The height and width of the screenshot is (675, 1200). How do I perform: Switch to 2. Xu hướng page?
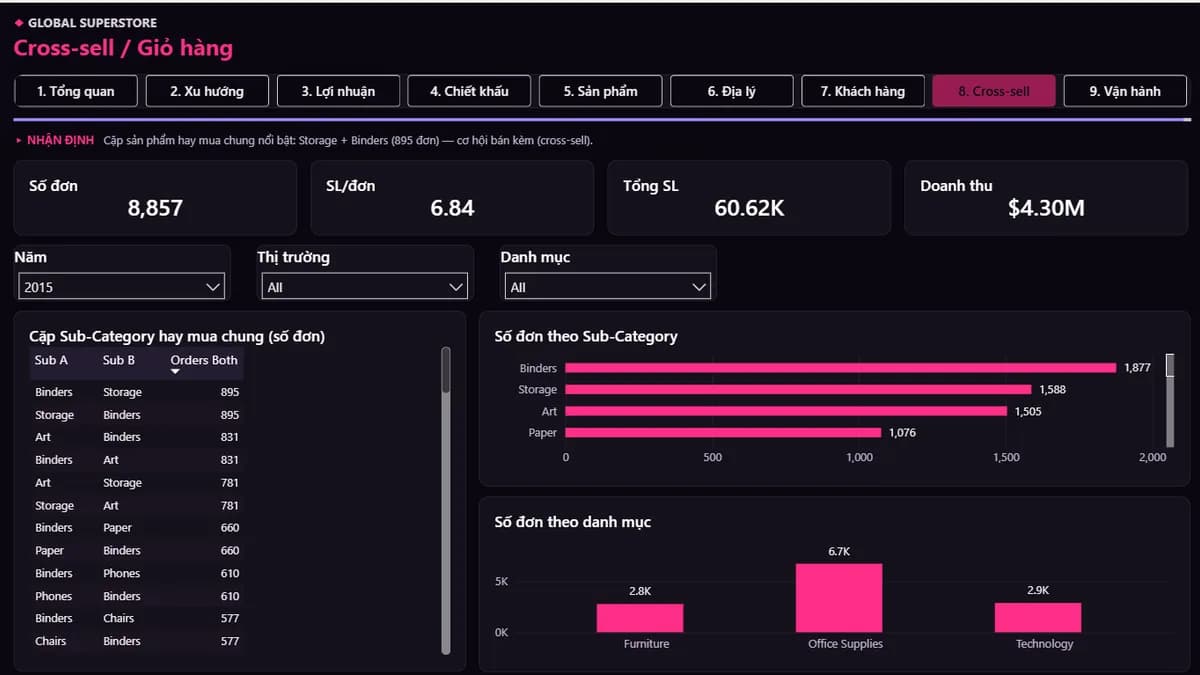207,91
